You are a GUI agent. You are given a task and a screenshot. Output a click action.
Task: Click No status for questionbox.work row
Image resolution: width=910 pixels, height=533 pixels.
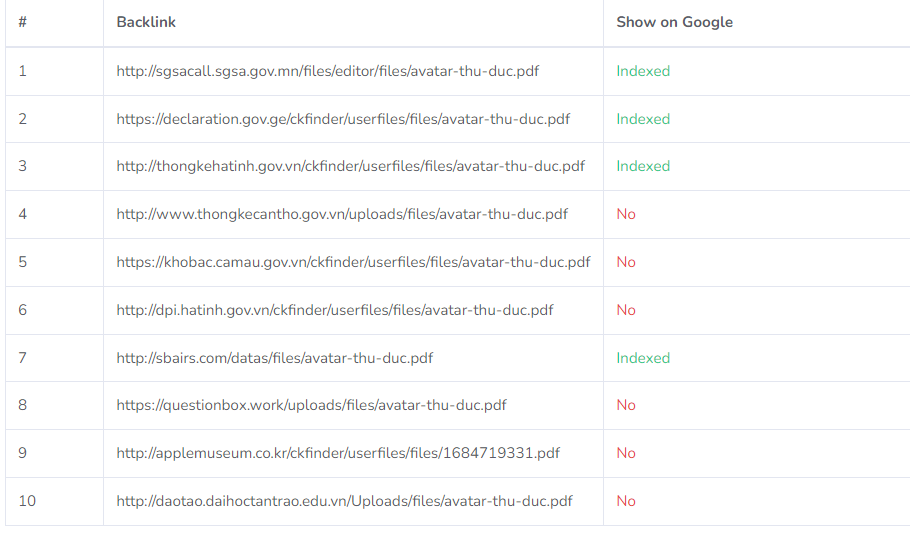click(x=626, y=405)
